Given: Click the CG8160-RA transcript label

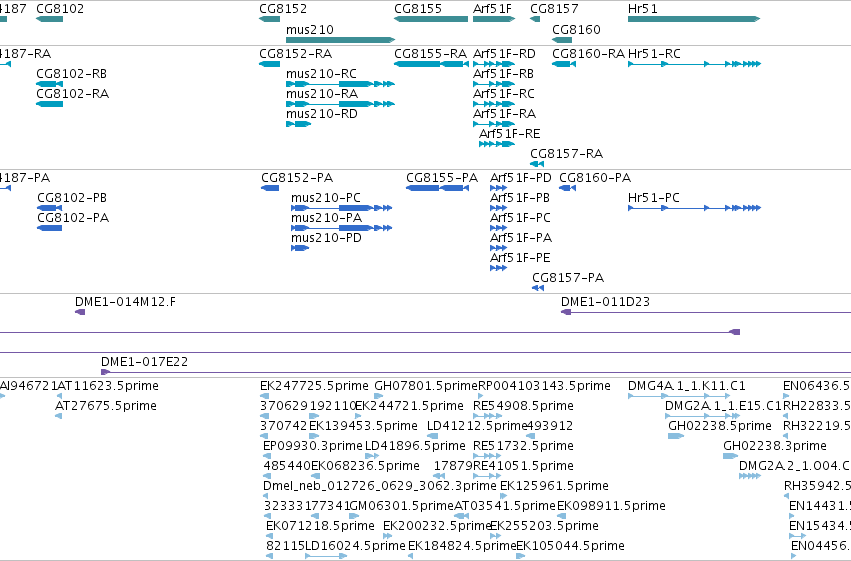Looking at the screenshot, I should (x=588, y=54).
